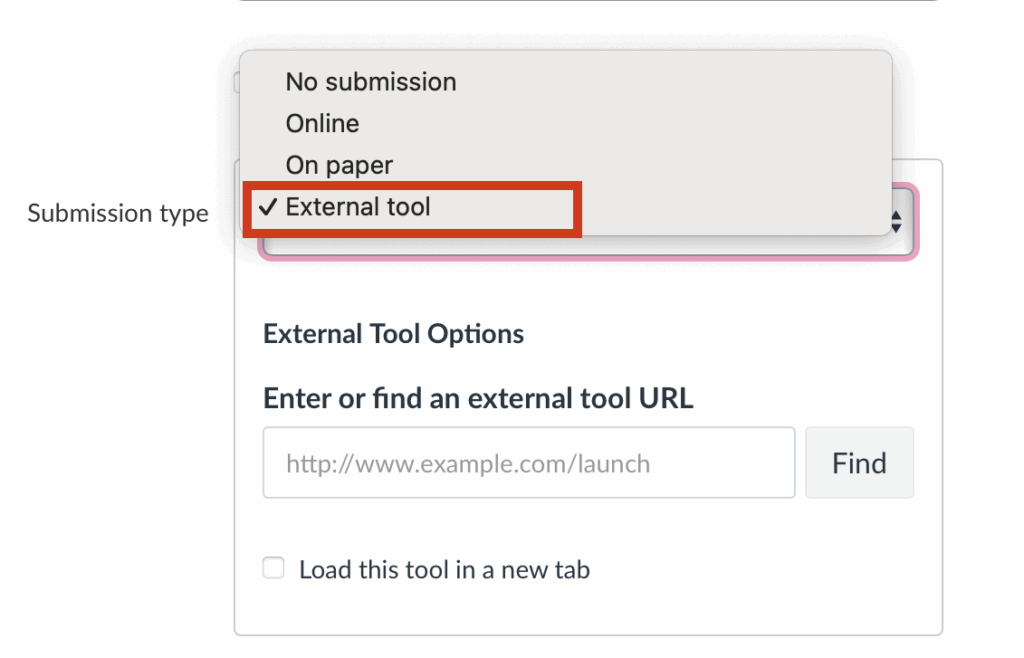Select the External tool option

(x=358, y=207)
